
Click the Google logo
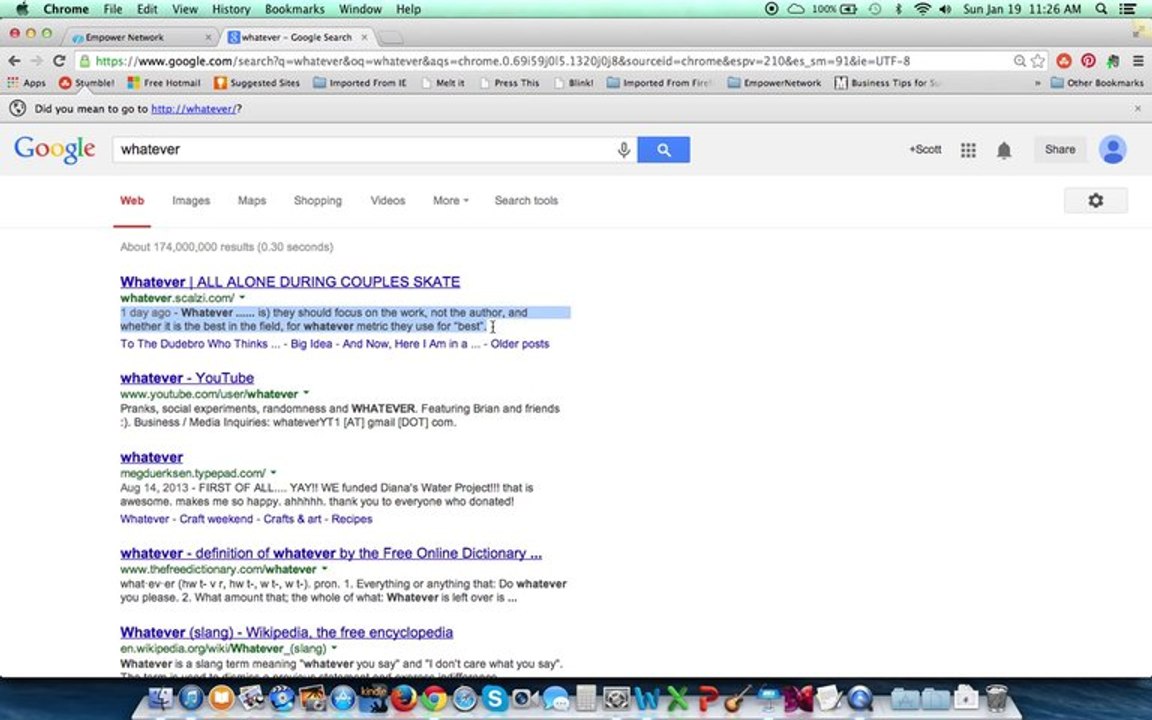tap(55, 150)
